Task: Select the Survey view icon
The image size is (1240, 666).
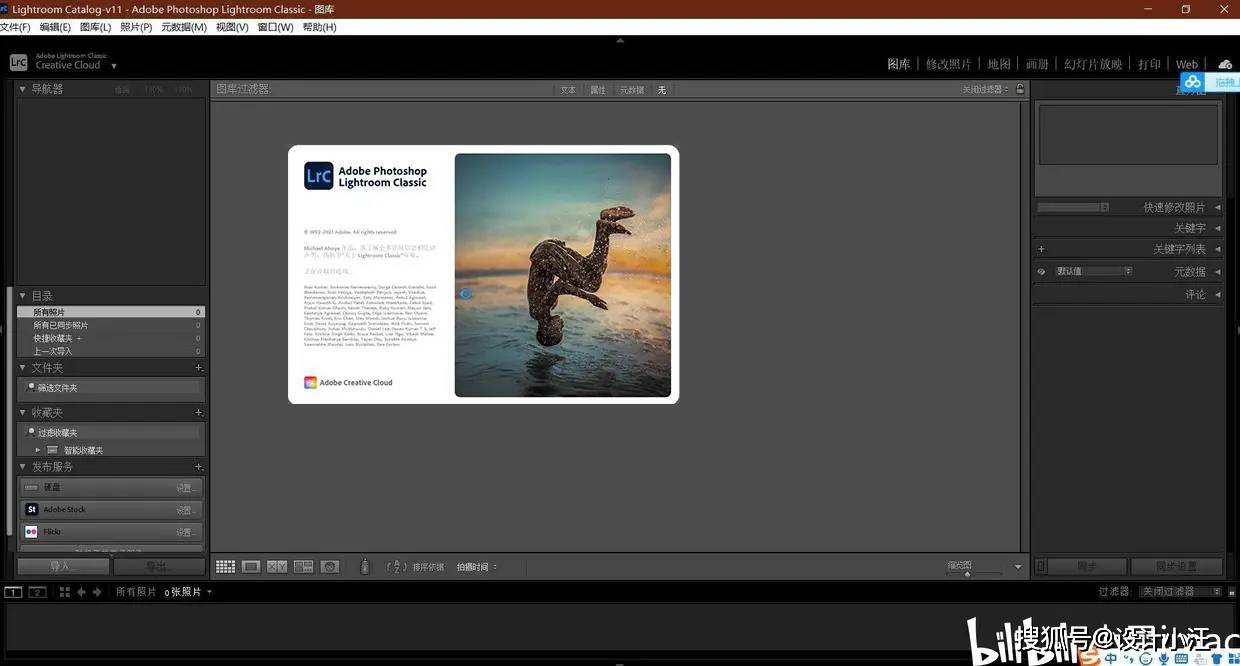Action: pyautogui.click(x=304, y=566)
